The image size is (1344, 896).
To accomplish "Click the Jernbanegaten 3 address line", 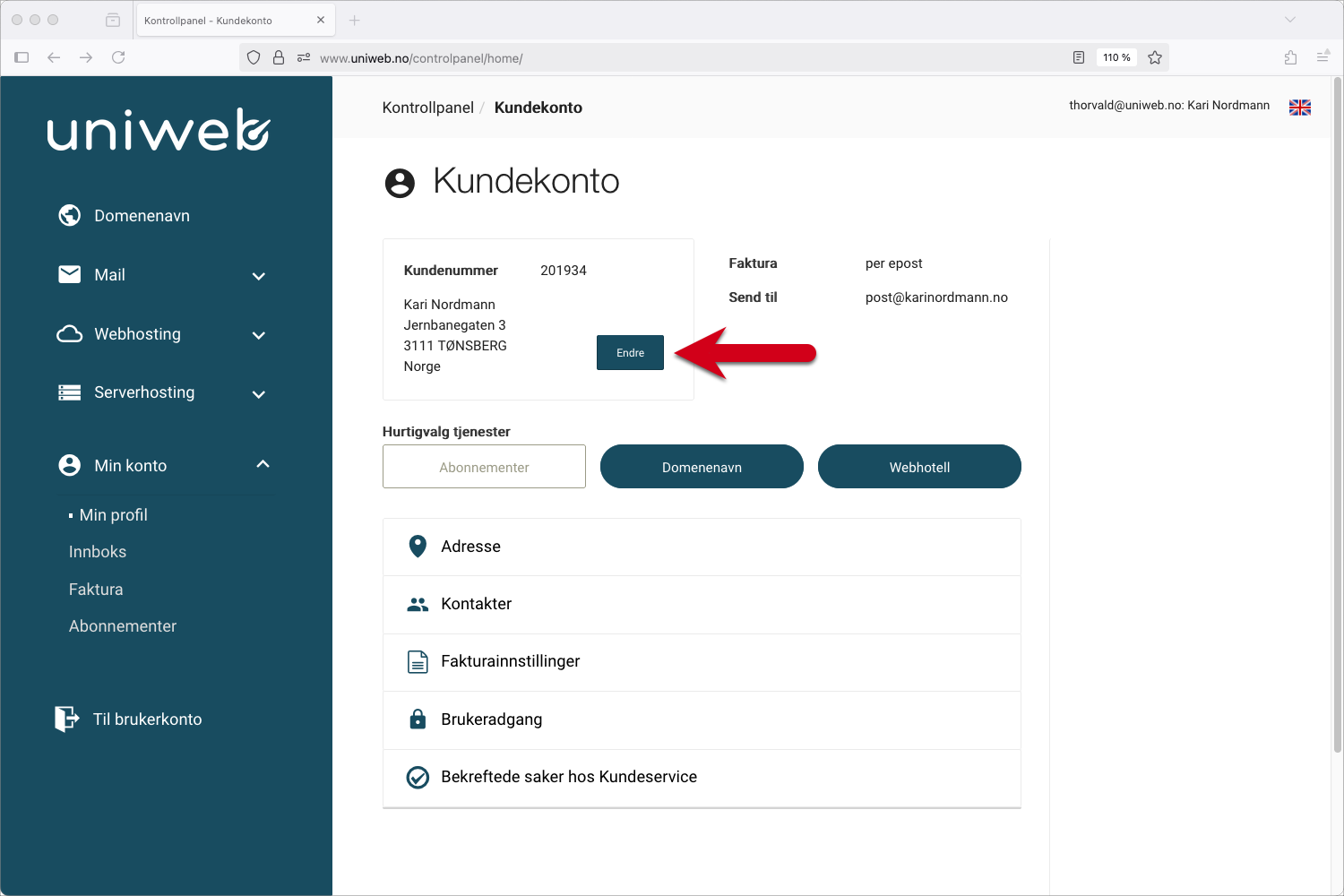I will tap(454, 325).
